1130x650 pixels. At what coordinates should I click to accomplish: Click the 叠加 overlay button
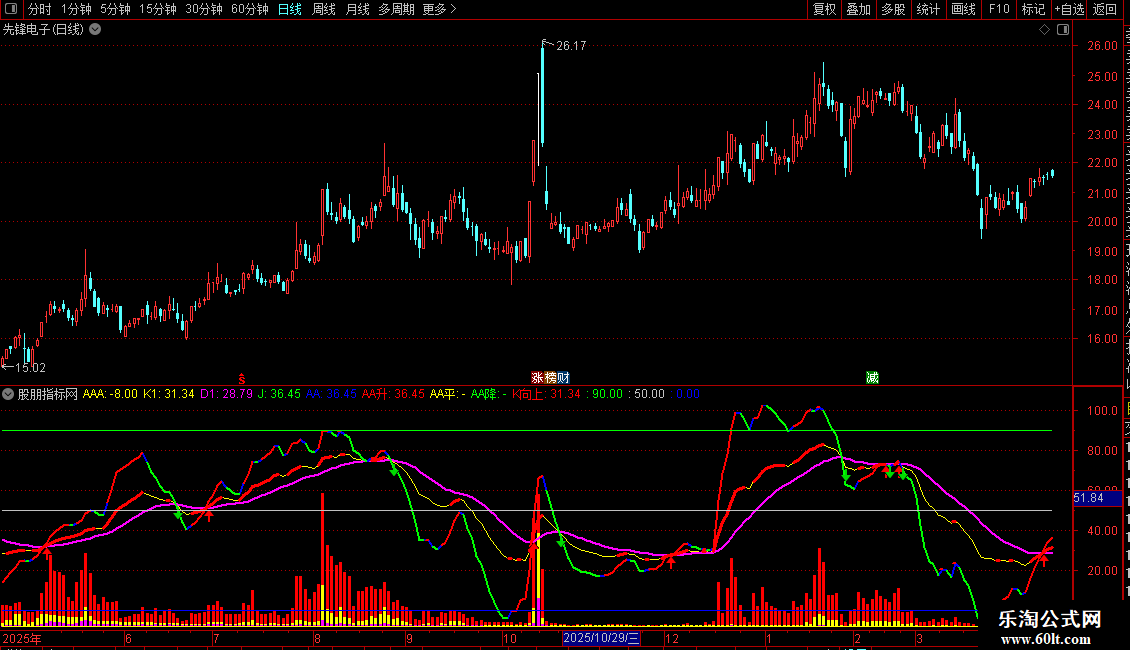click(x=858, y=9)
